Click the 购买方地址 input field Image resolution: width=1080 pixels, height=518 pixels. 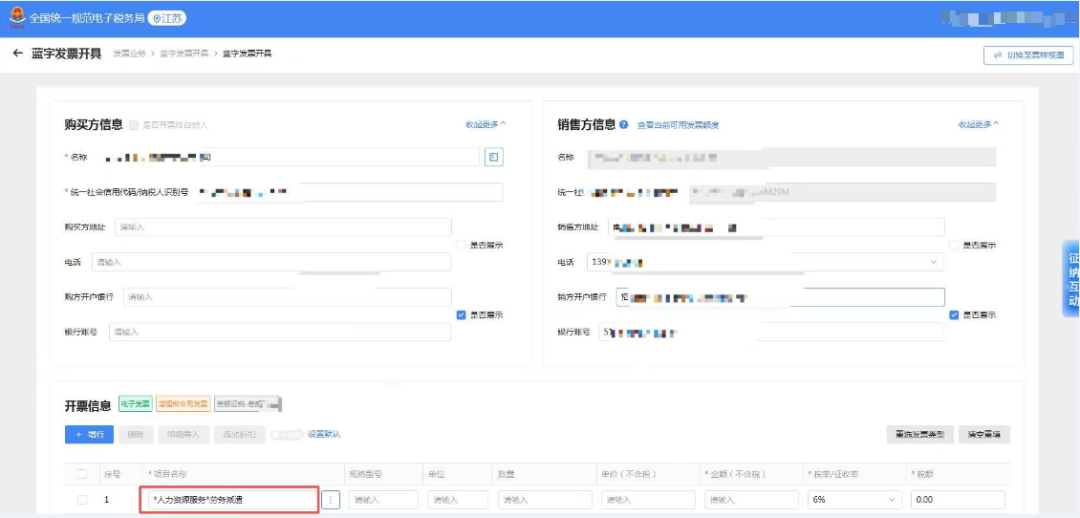pos(283,227)
